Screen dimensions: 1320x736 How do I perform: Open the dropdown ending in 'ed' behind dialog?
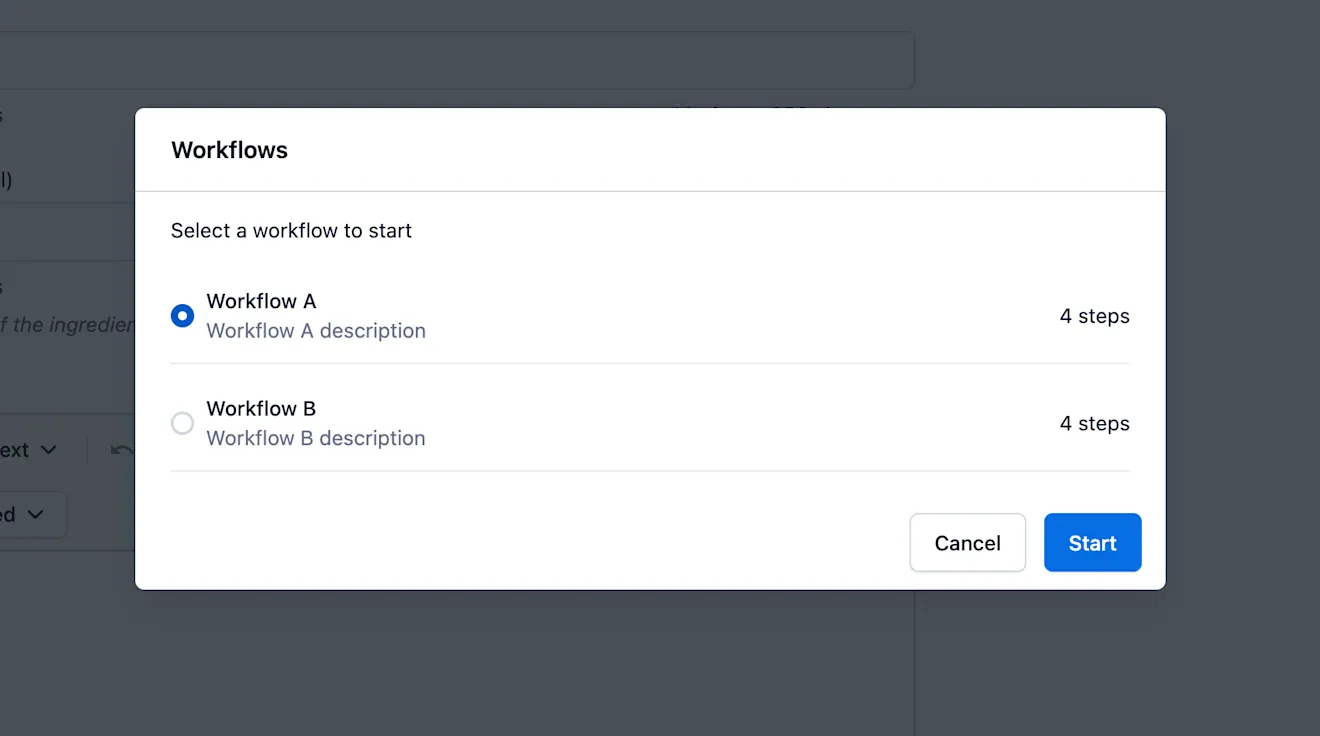coord(32,515)
